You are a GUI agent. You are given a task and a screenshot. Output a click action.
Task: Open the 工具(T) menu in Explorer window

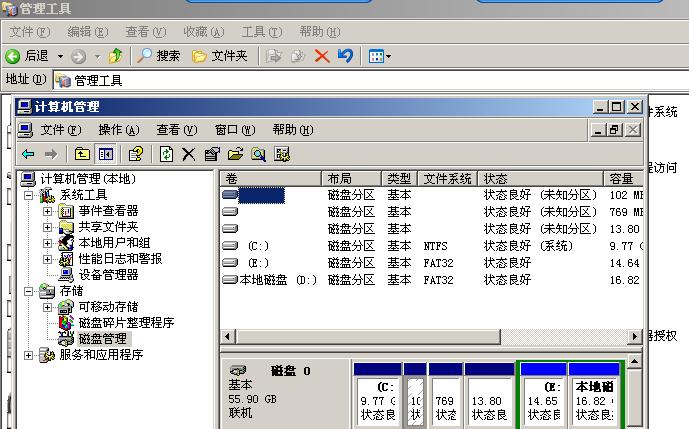pos(262,32)
